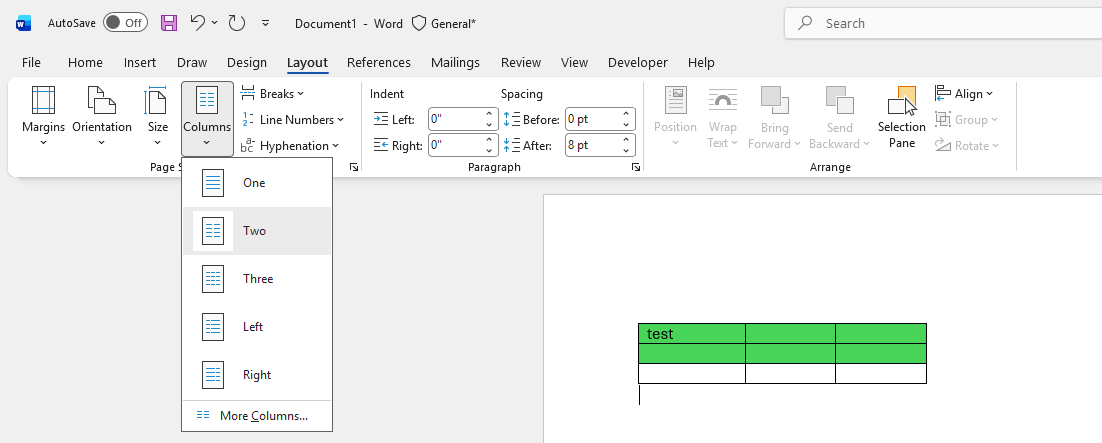Launch the Page Setup dialog launcher
This screenshot has width=1102, height=443.
point(354,167)
